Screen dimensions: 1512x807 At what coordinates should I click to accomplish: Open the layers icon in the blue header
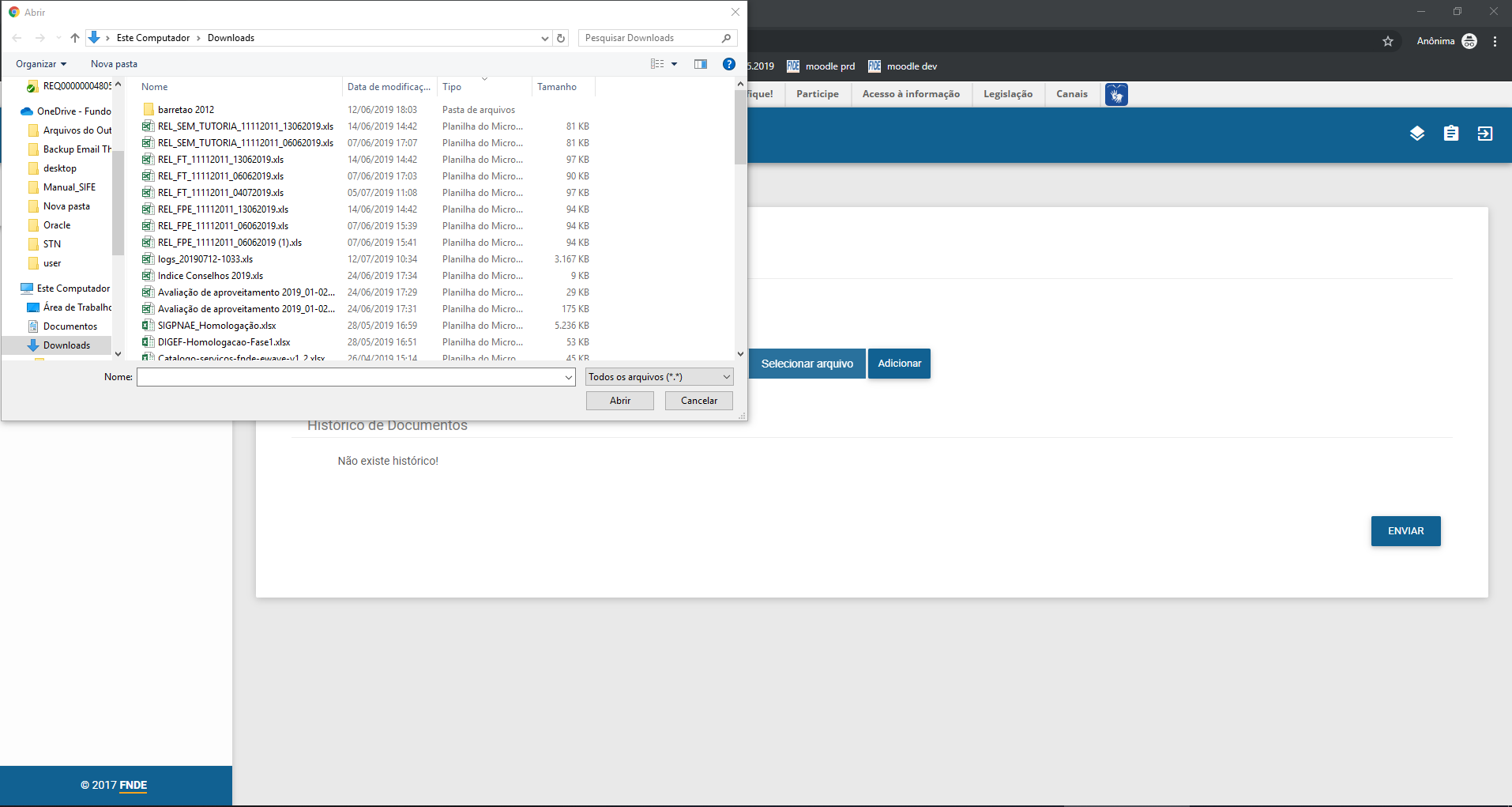pyautogui.click(x=1417, y=134)
